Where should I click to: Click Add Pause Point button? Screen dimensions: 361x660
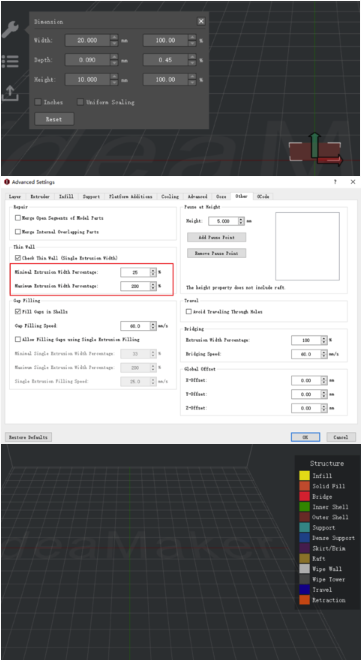(x=216, y=237)
